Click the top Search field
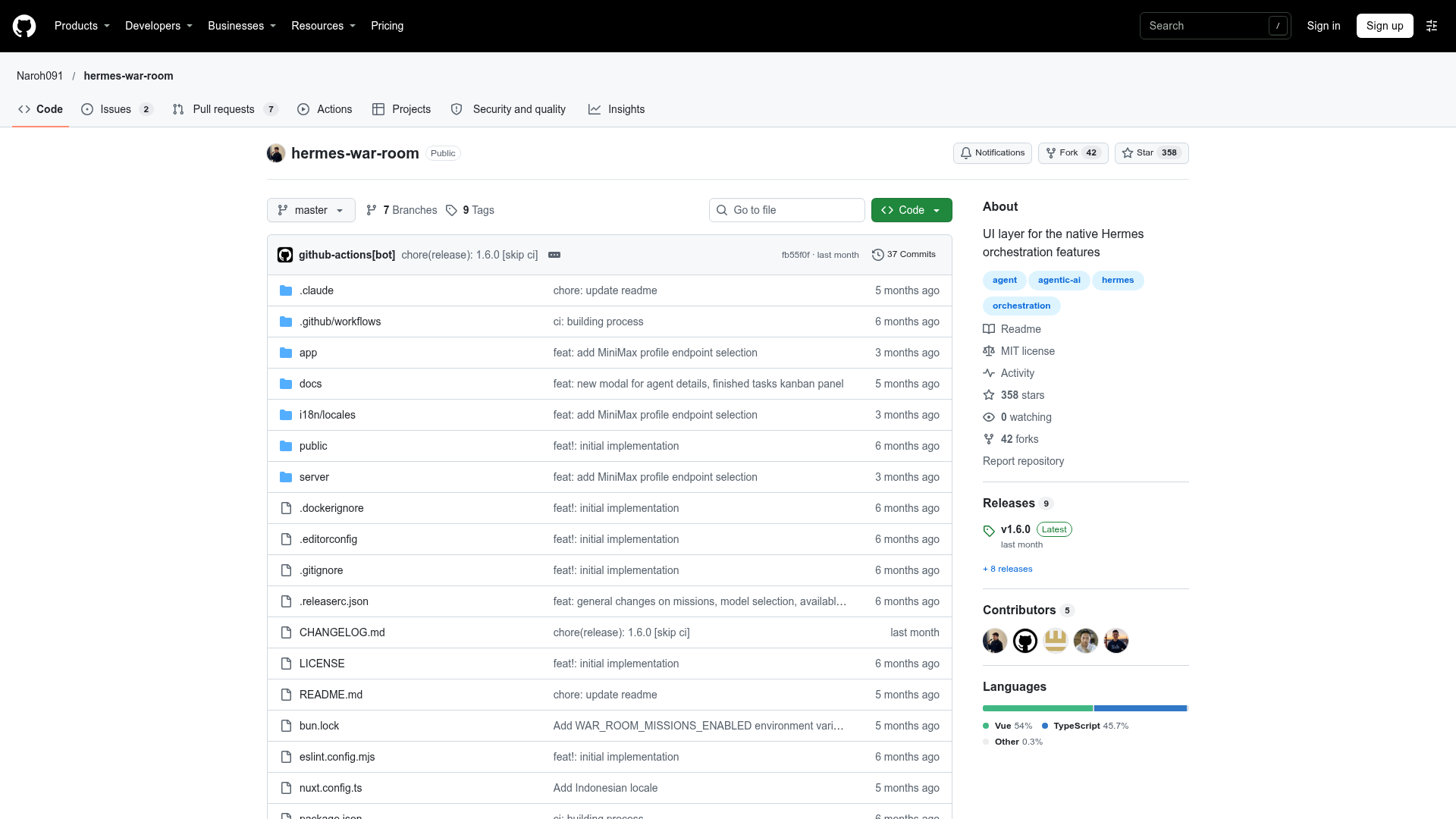1456x819 pixels. point(1215,26)
